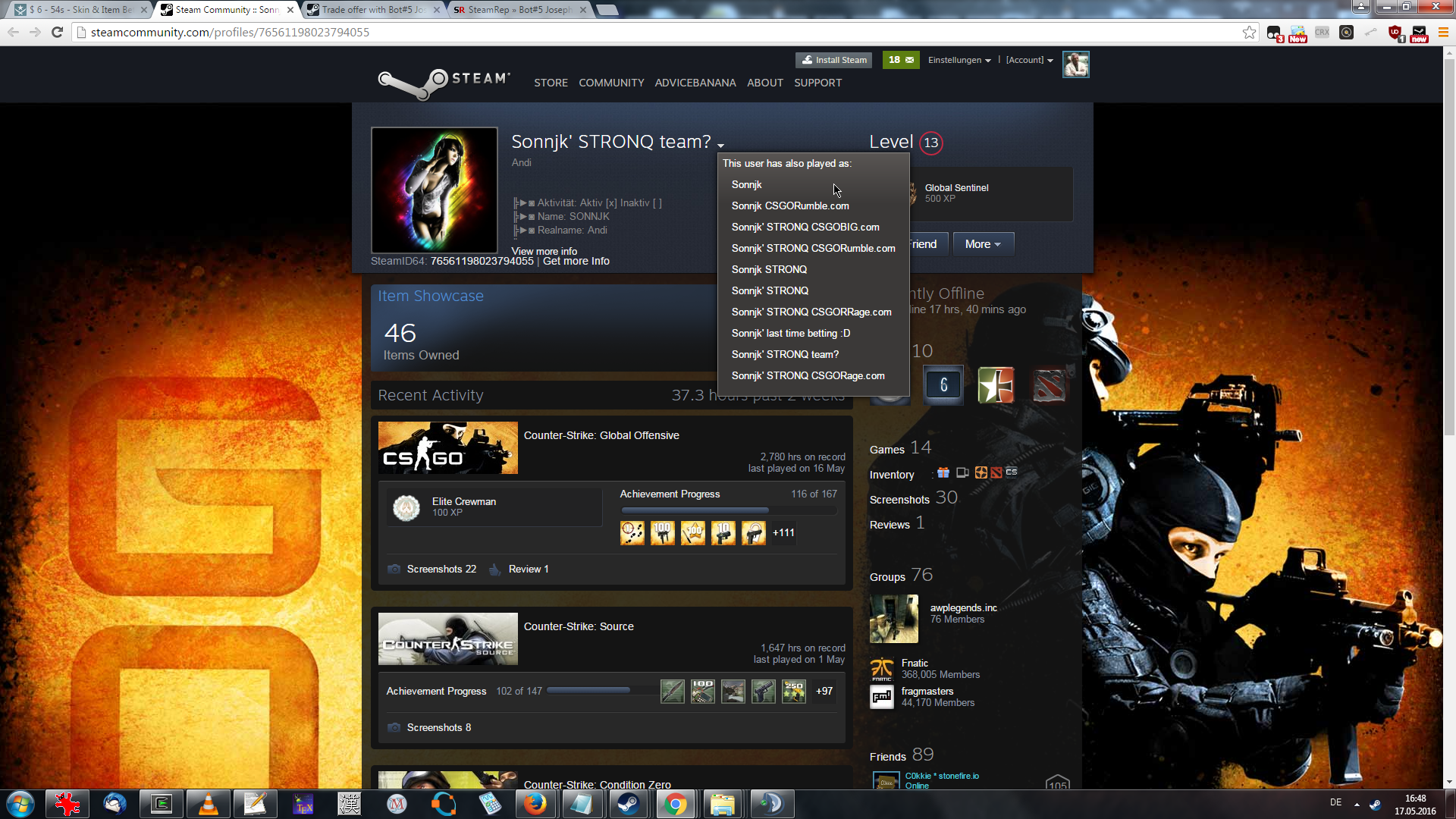Open the green notifications mail icon
Image resolution: width=1456 pixels, height=819 pixels.
pyautogui.click(x=901, y=60)
